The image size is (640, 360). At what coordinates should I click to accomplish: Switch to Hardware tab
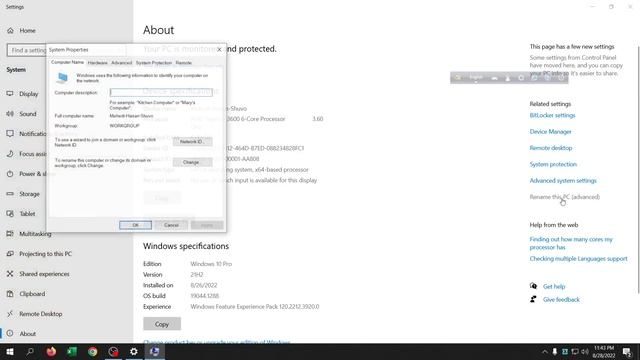98,63
